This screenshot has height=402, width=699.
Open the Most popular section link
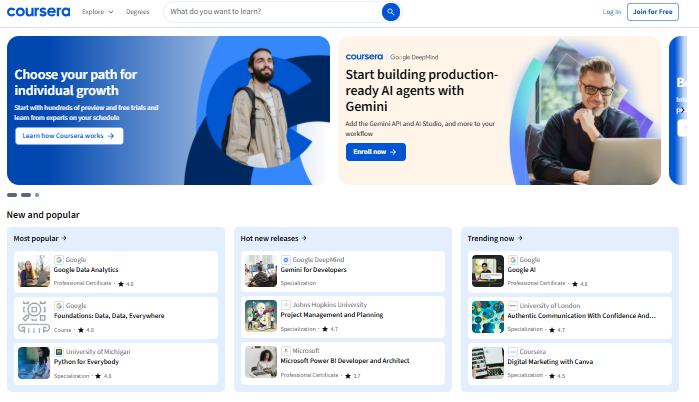coord(40,238)
